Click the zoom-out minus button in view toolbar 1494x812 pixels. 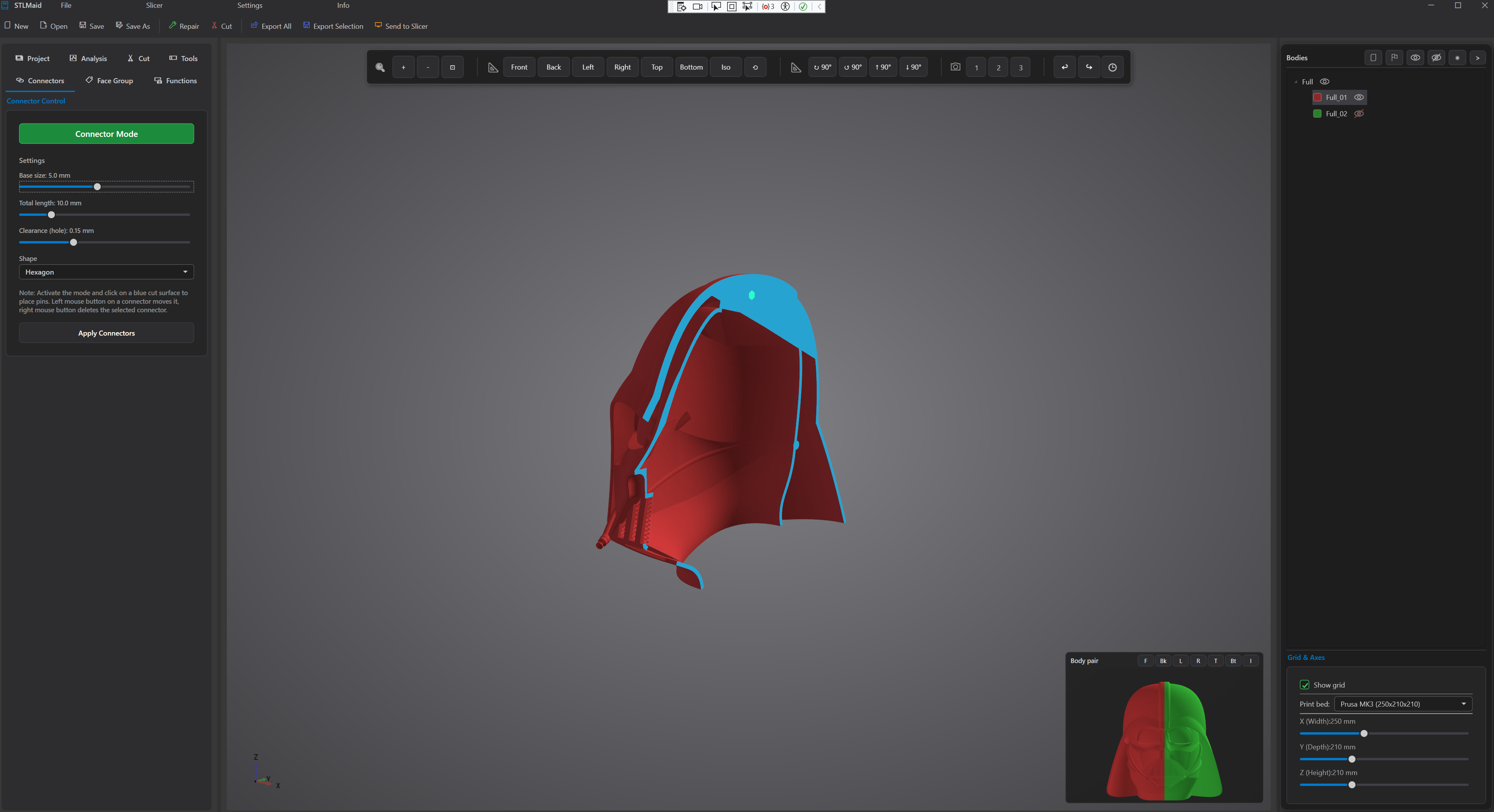(x=428, y=67)
